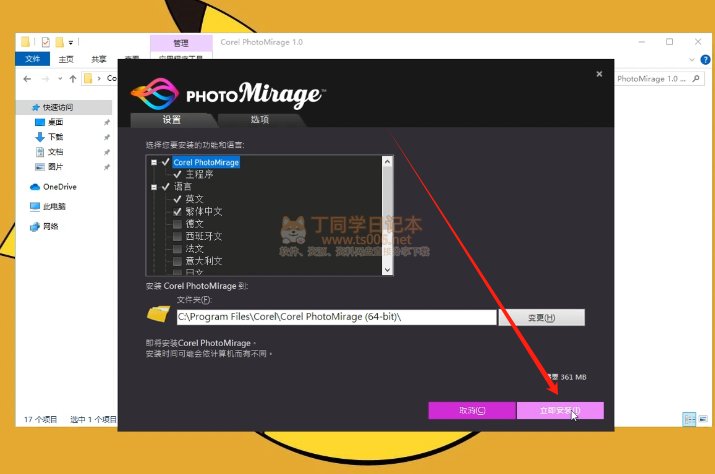Click Explorer forward navigation arrow
The width and height of the screenshot is (715, 474).
pos(45,79)
